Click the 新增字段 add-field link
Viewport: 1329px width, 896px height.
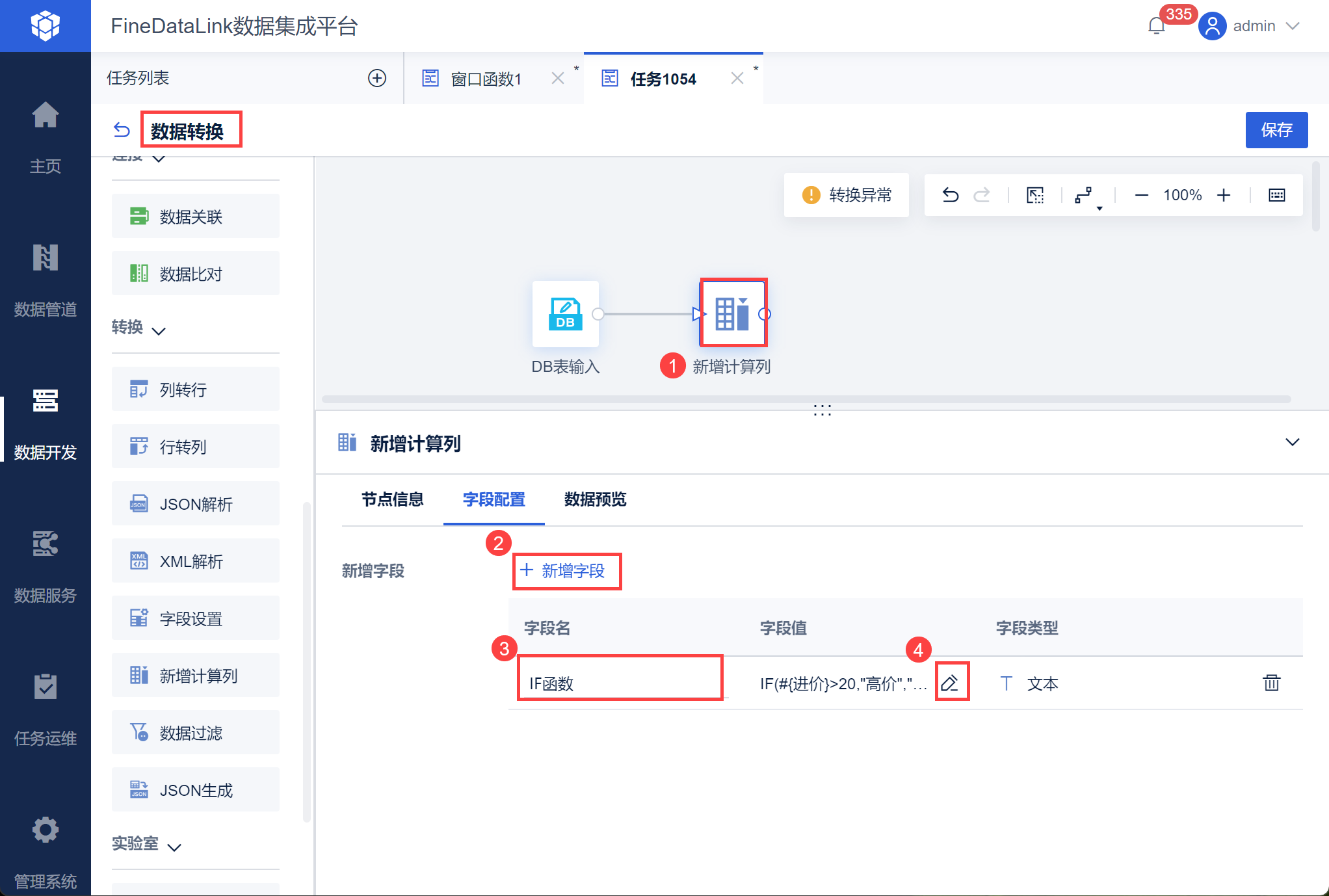(564, 571)
